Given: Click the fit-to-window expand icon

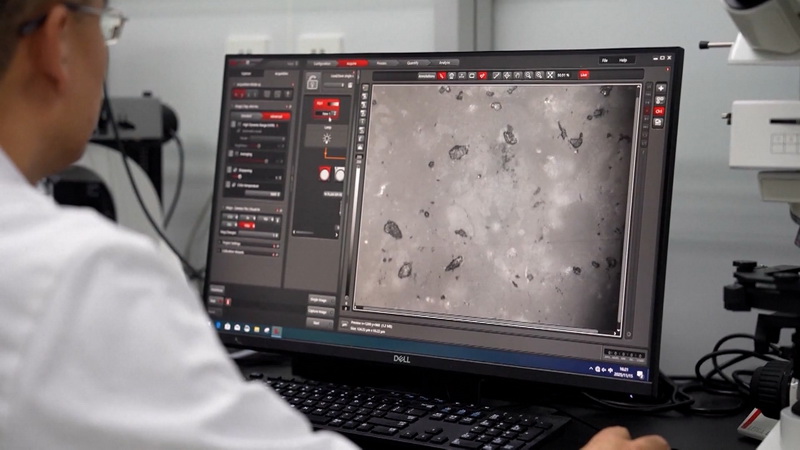Looking at the screenshot, I should tap(550, 75).
